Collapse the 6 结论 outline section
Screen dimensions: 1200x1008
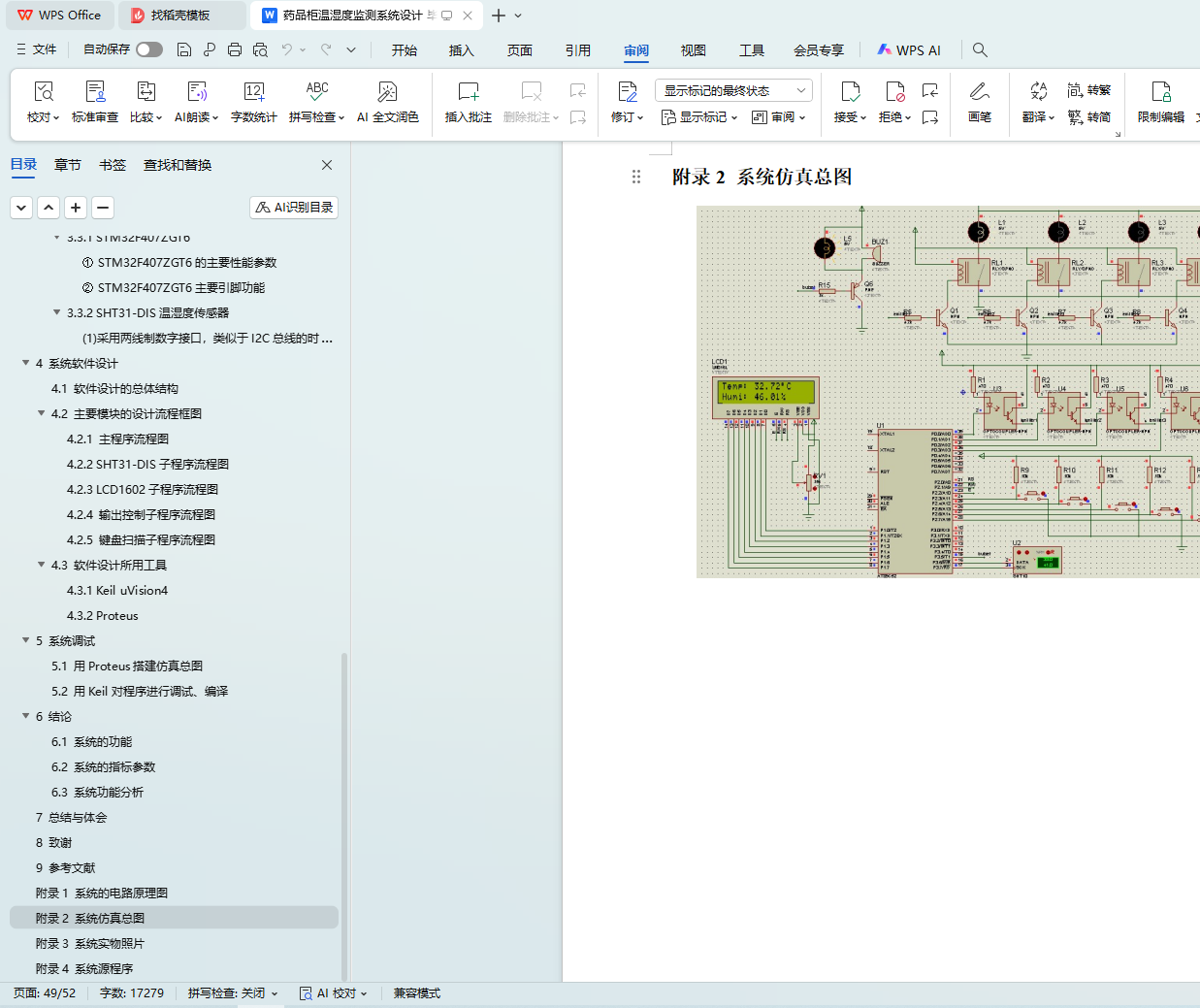coord(26,716)
